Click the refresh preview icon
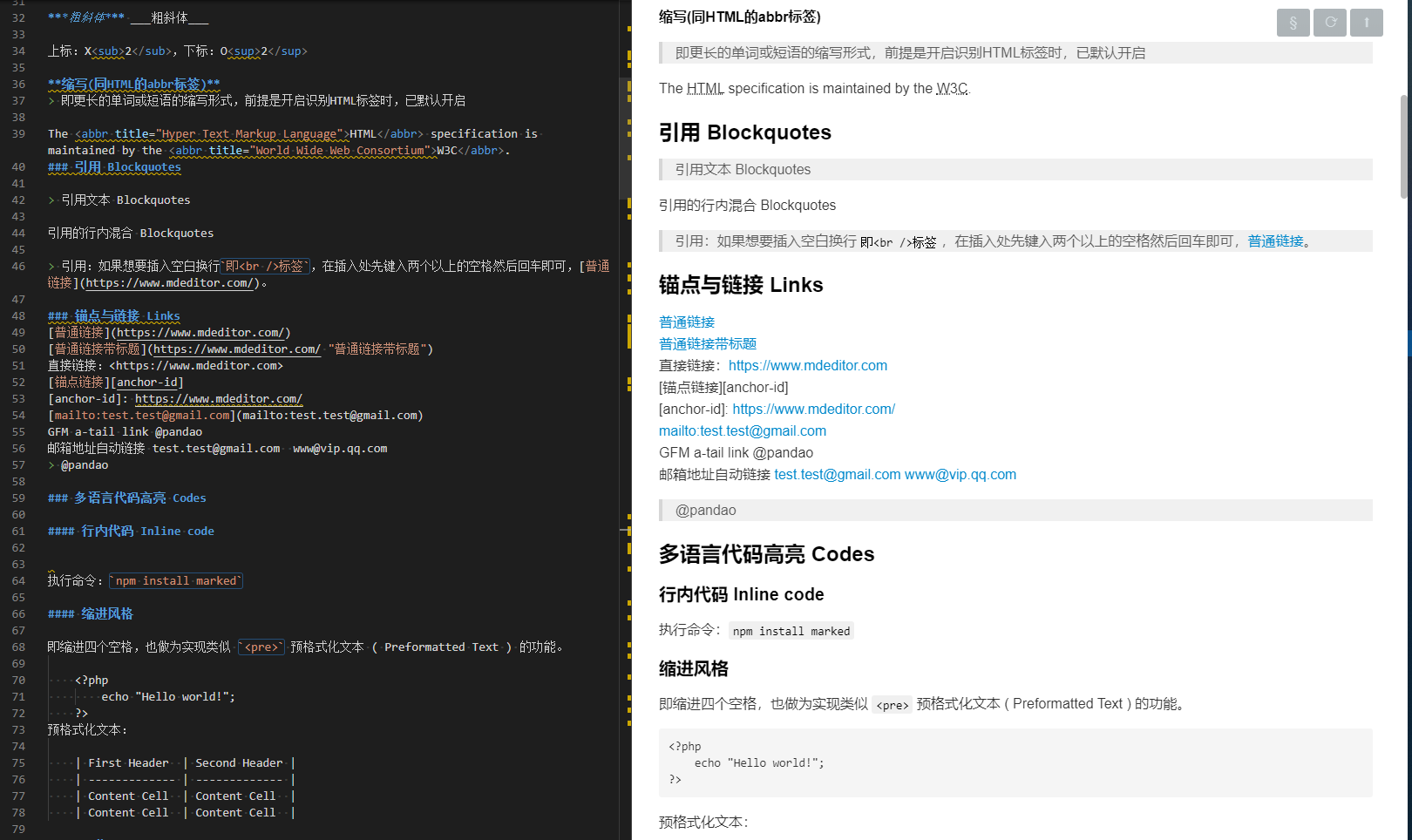 tap(1329, 23)
